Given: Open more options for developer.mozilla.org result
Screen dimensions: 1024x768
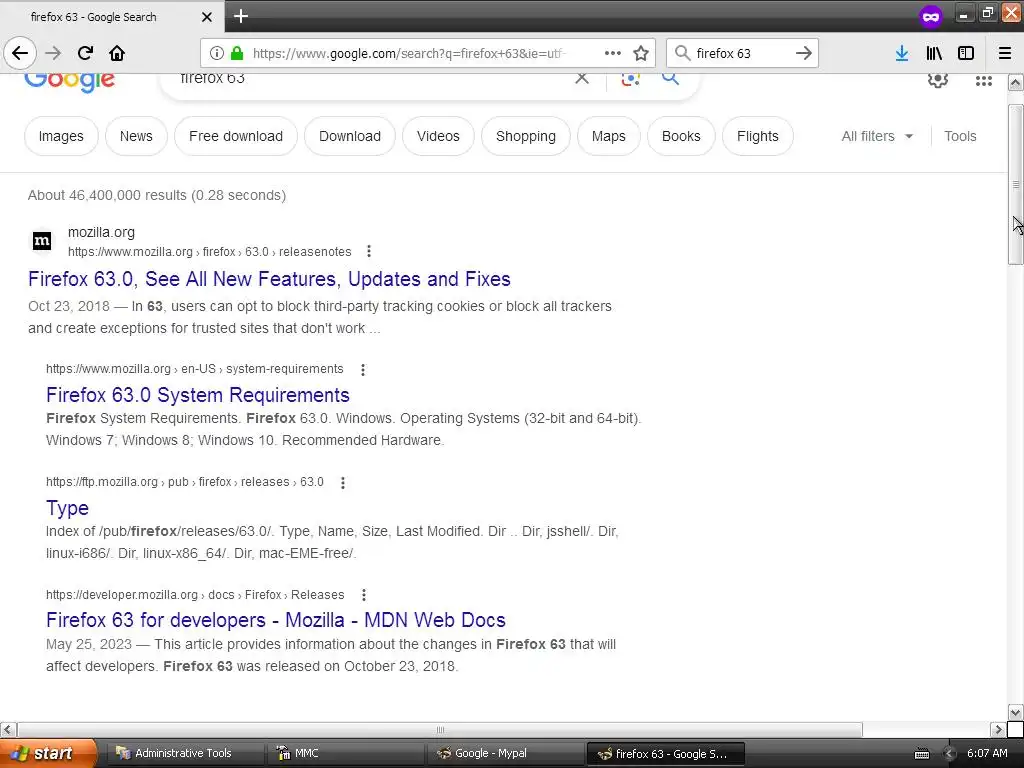Looking at the screenshot, I should pos(364,595).
